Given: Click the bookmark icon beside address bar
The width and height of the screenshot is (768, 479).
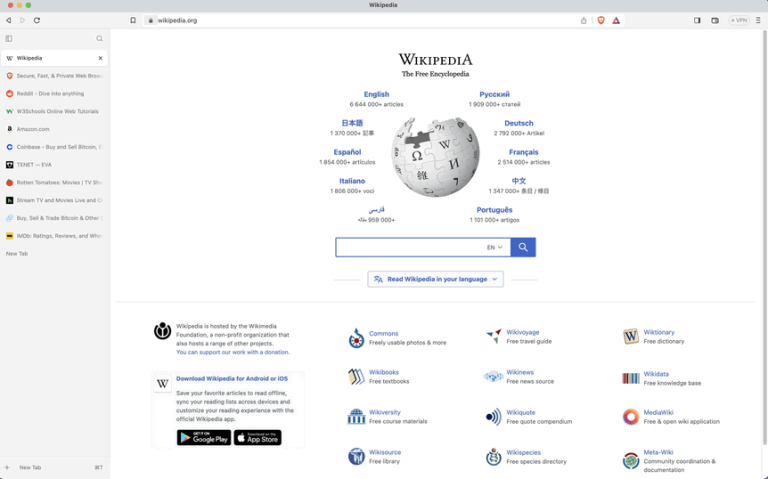Looking at the screenshot, I should [x=133, y=21].
